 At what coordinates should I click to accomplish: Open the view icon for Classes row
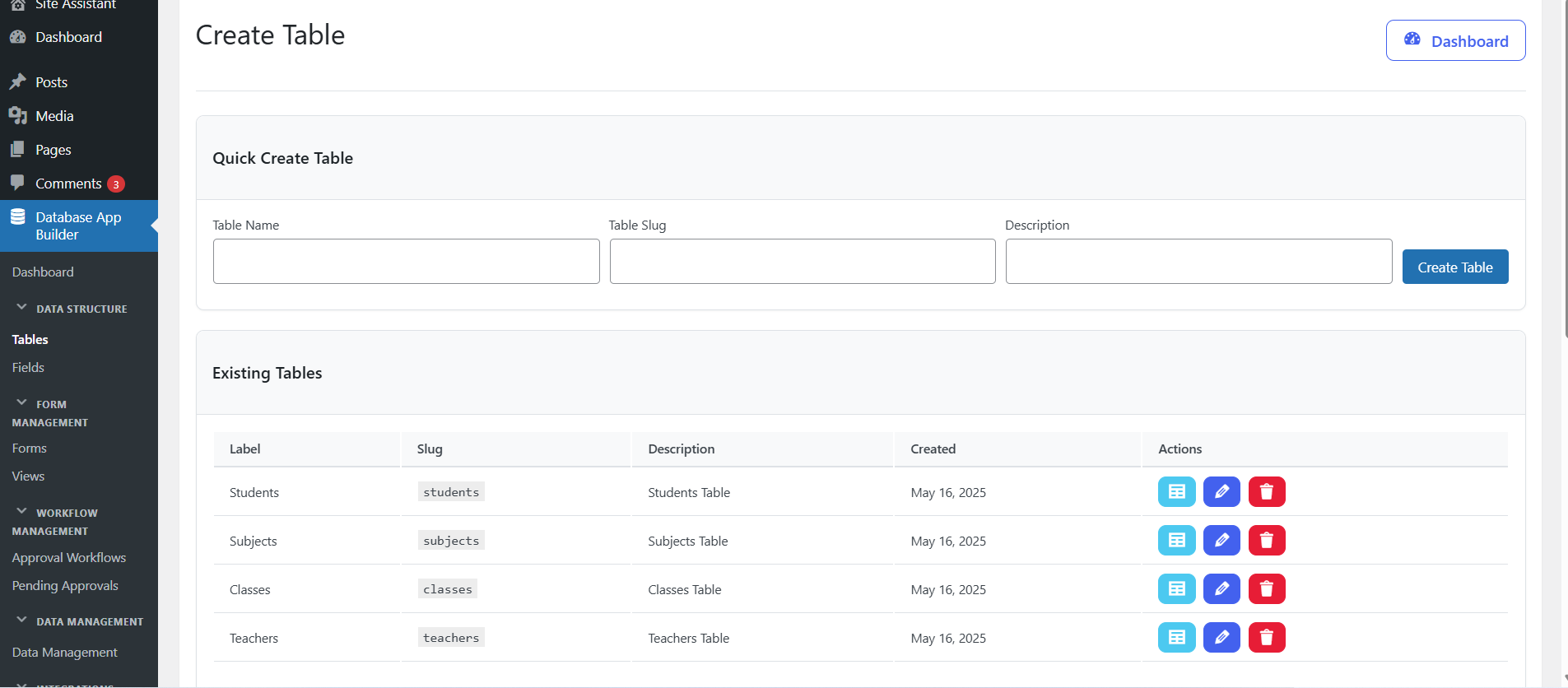pyautogui.click(x=1176, y=589)
